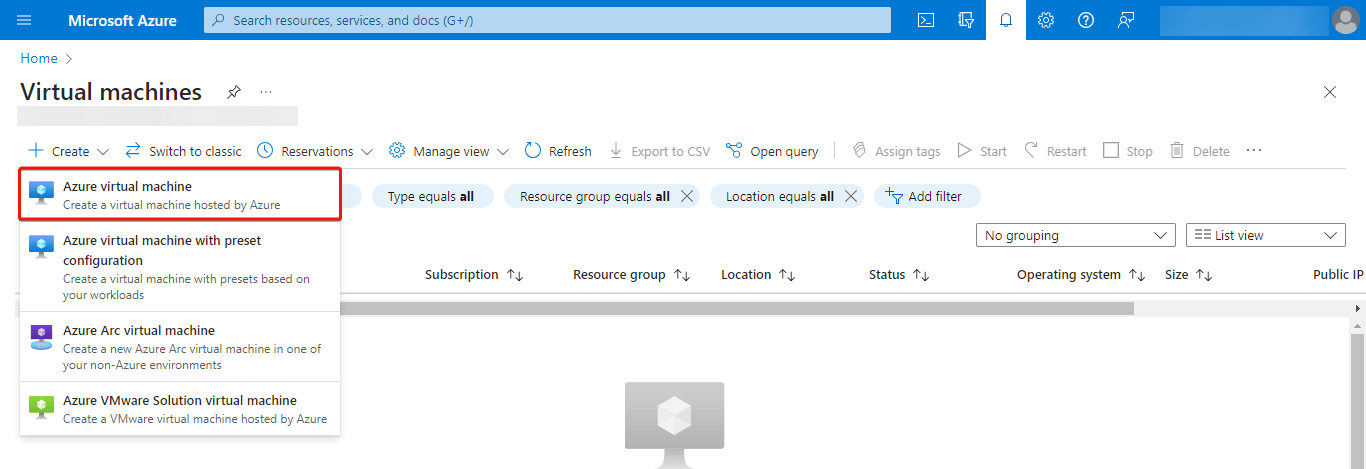Launch Cloud Shell from the top bar
Image resolution: width=1366 pixels, height=469 pixels.
(x=926, y=20)
